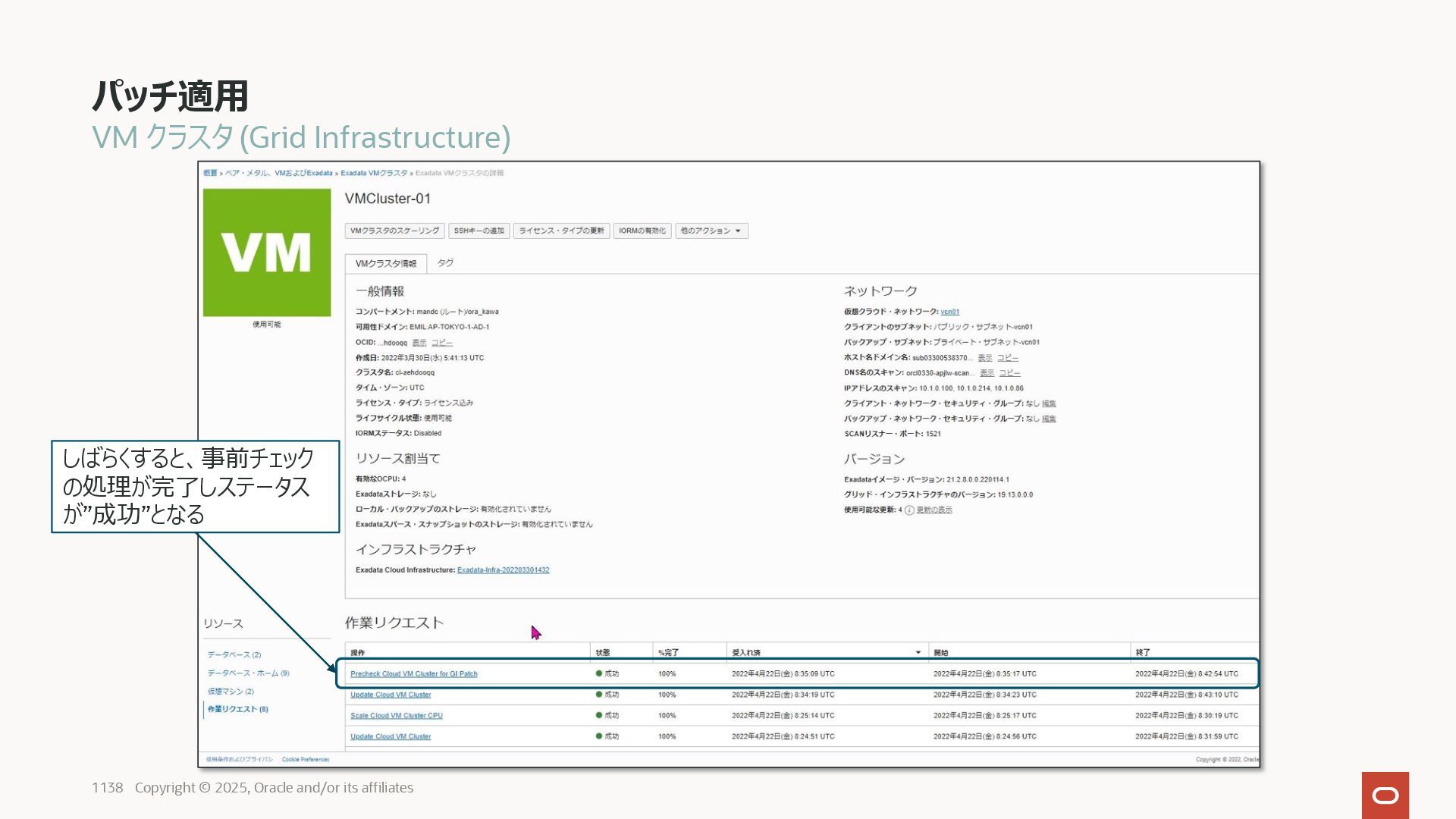Open Scale Cloud VM Cluster CPU request
This screenshot has width=1456, height=819.
[x=396, y=716]
